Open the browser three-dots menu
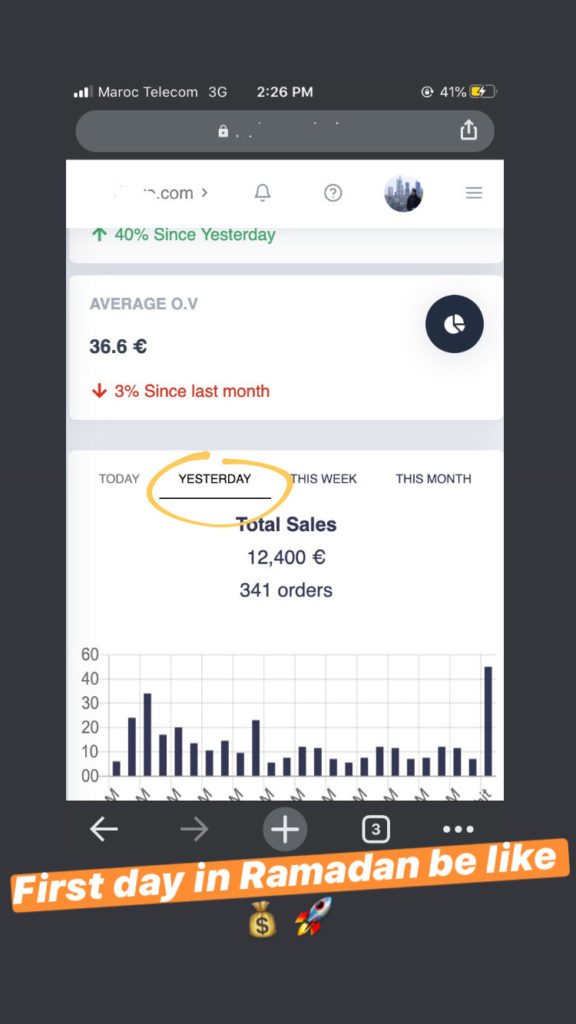 click(x=458, y=829)
